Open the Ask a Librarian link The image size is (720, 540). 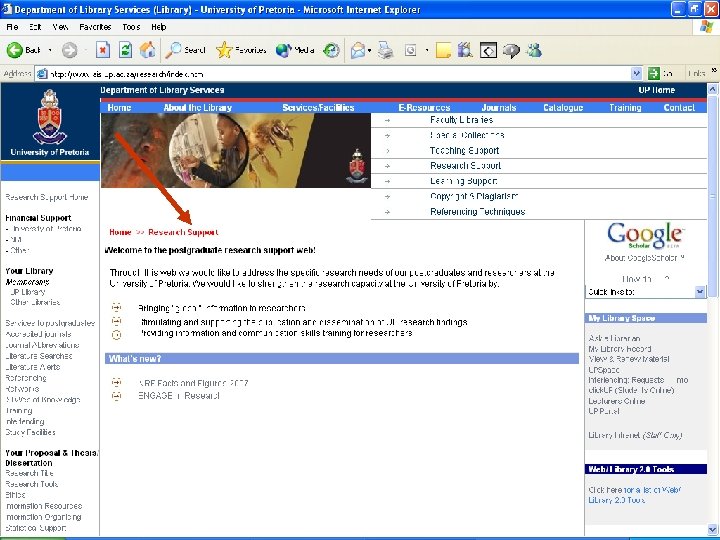614,338
